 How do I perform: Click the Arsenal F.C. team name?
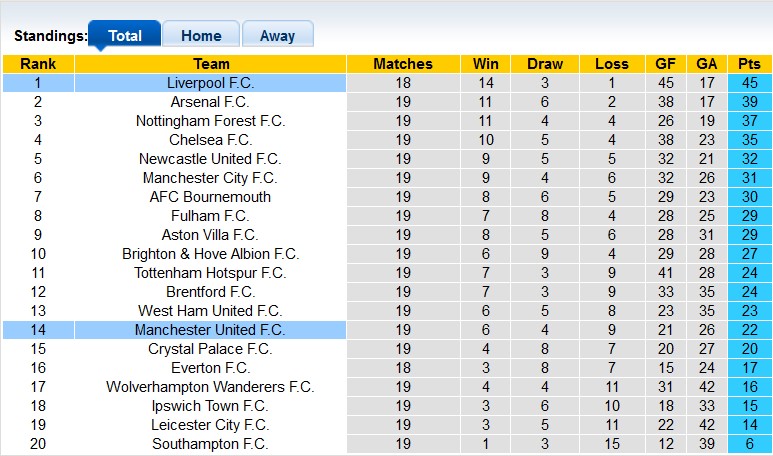[x=210, y=102]
